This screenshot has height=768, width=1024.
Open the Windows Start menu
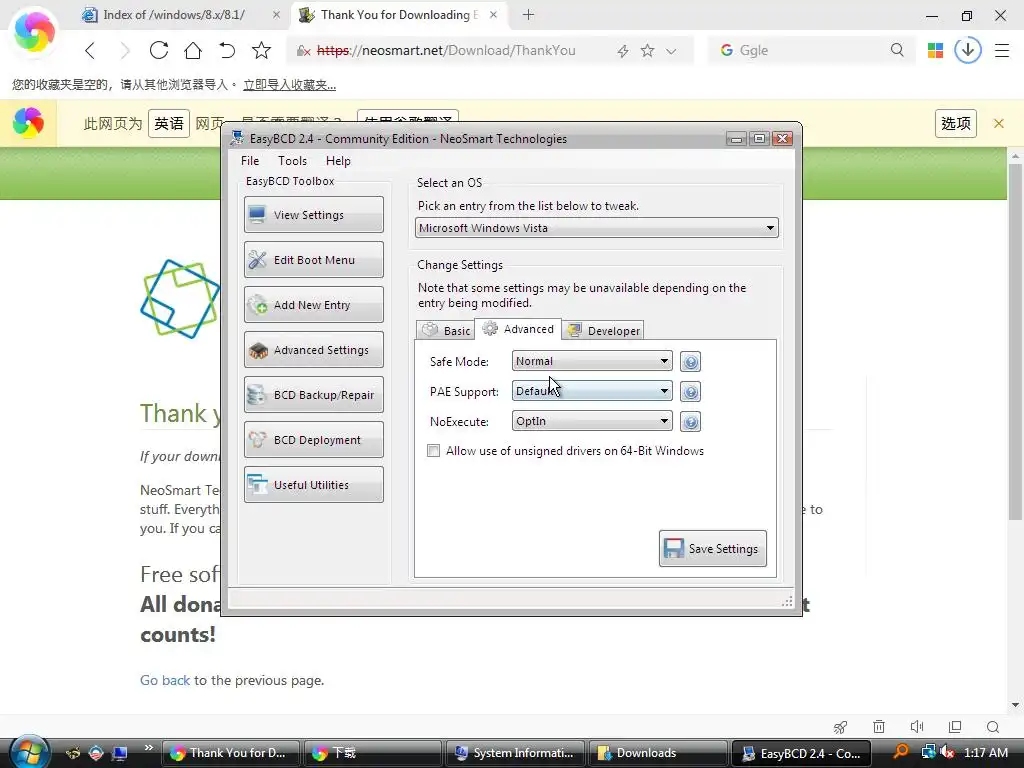[x=29, y=752]
